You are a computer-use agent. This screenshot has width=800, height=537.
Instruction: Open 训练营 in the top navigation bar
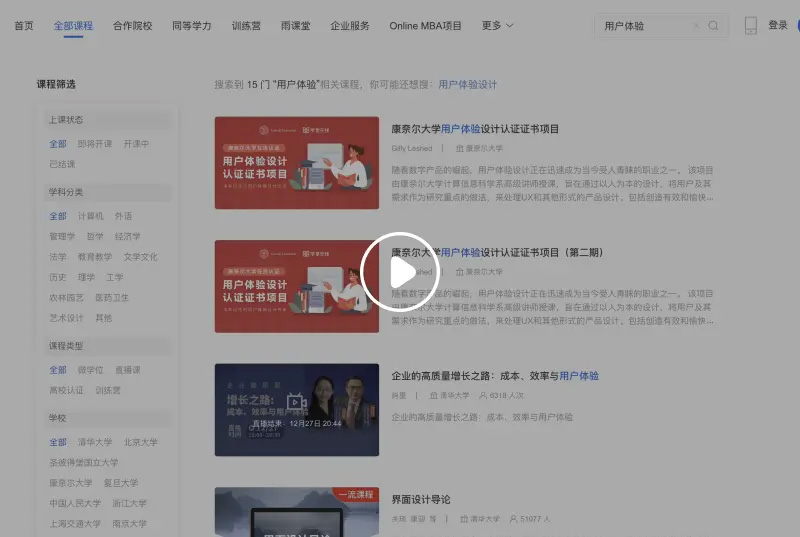click(246, 25)
